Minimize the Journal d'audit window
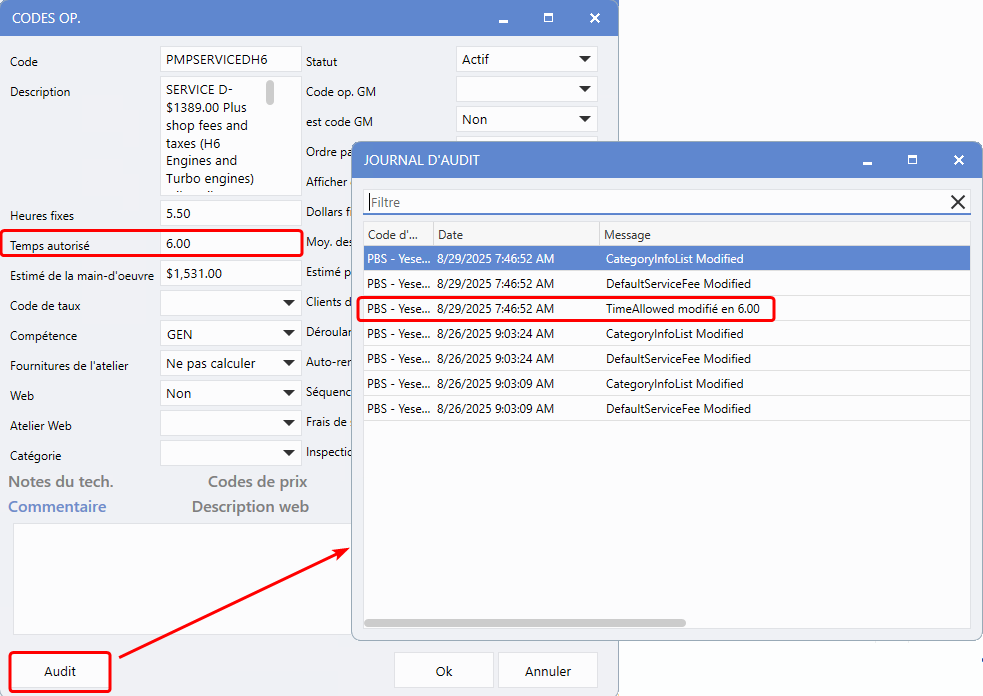 pyautogui.click(x=866, y=160)
